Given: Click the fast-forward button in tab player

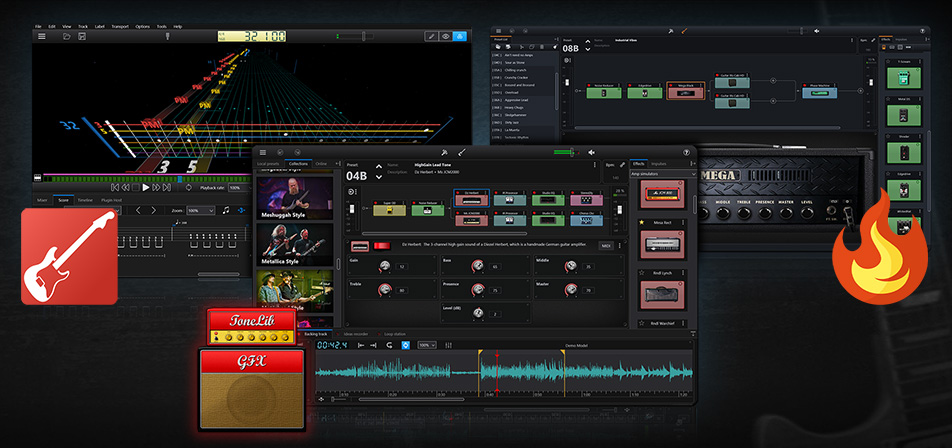Looking at the screenshot, I should click(x=156, y=188).
